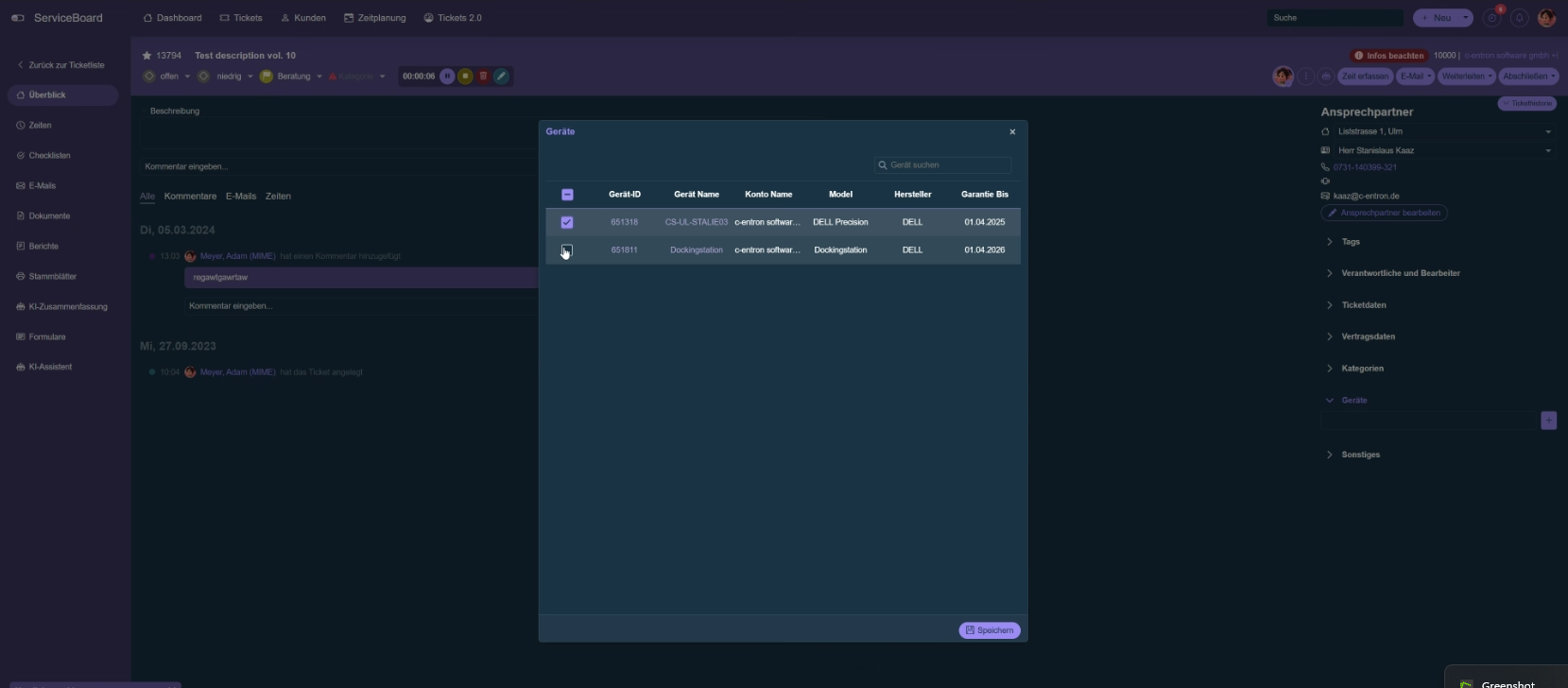Open the Abschließen dropdown
The height and width of the screenshot is (688, 1568).
pos(1528,77)
